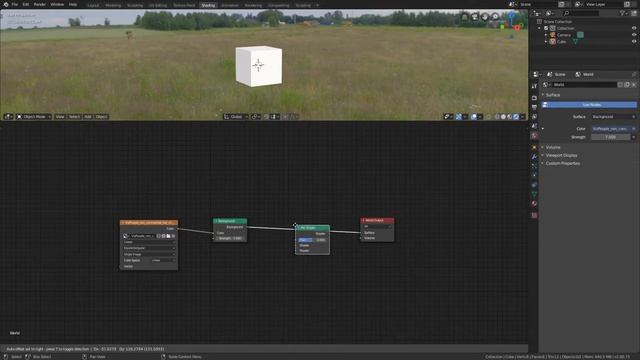Open the Object Mode dropdown
This screenshot has width=640, height=360.
coord(33,117)
